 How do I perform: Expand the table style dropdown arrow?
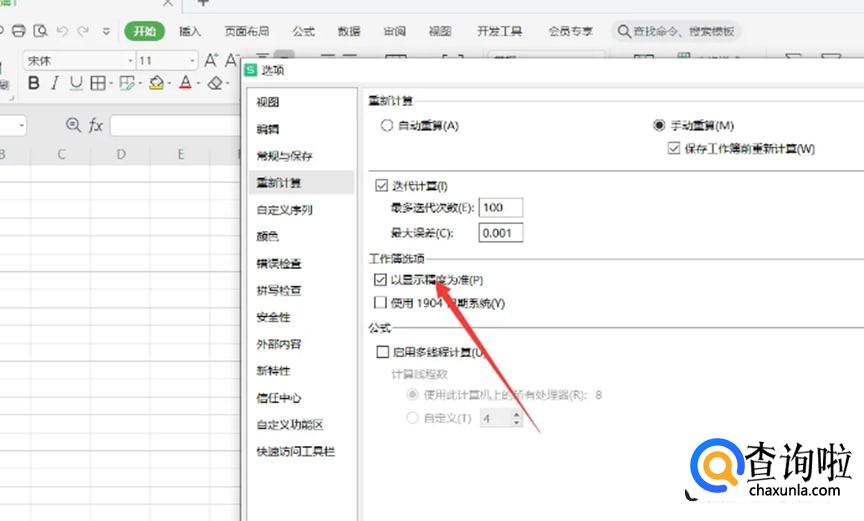click(140, 84)
